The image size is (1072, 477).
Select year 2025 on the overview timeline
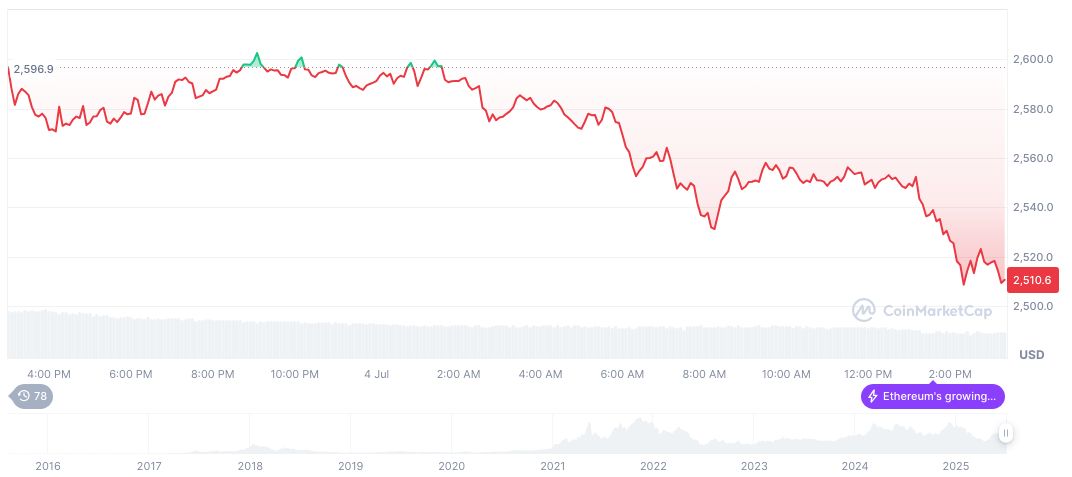click(x=957, y=466)
